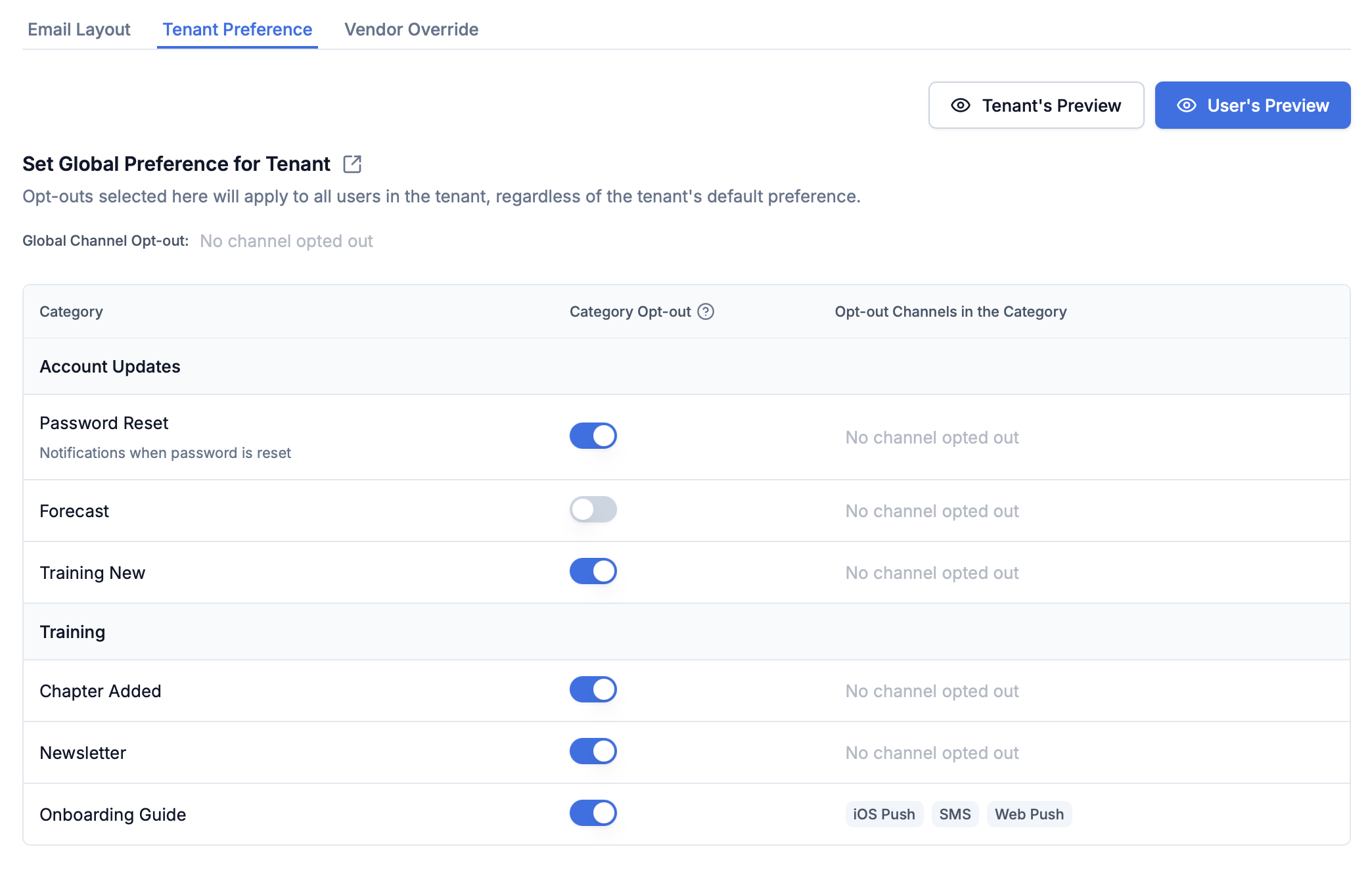1372x870 pixels.
Task: Click Newsletter row's 'No channel opted out' text
Action: point(932,753)
